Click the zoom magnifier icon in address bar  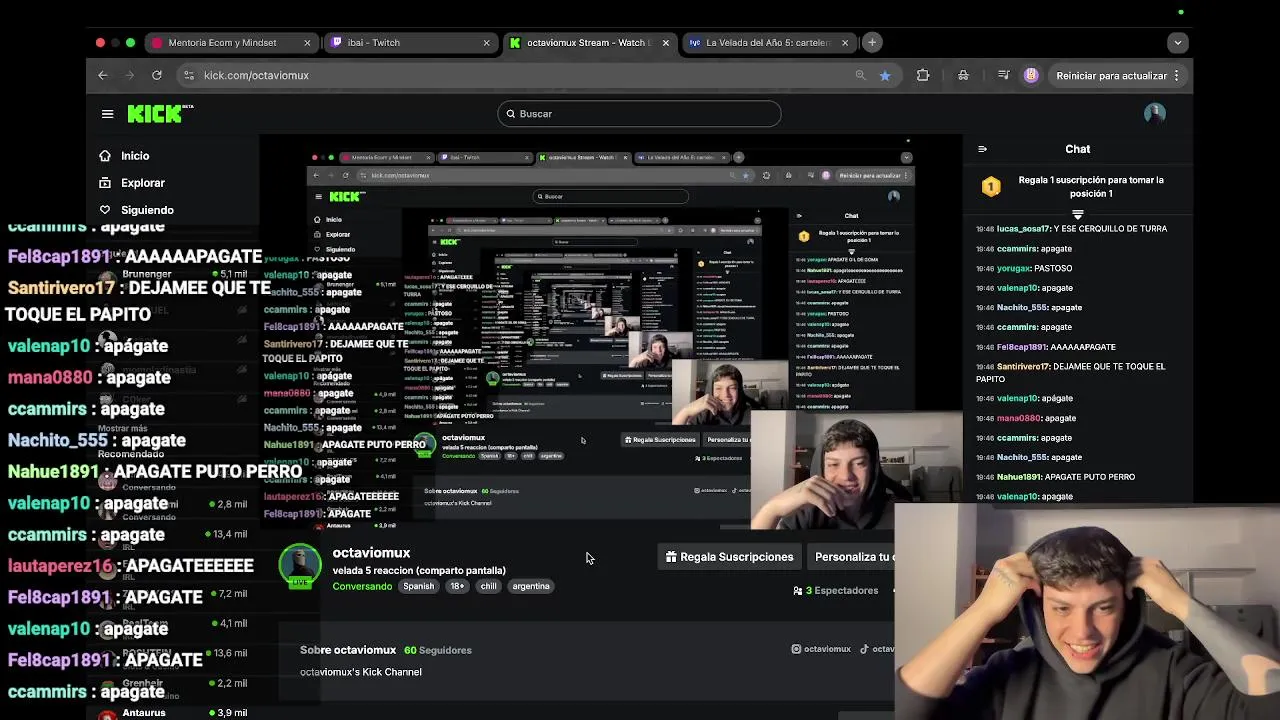click(x=860, y=75)
